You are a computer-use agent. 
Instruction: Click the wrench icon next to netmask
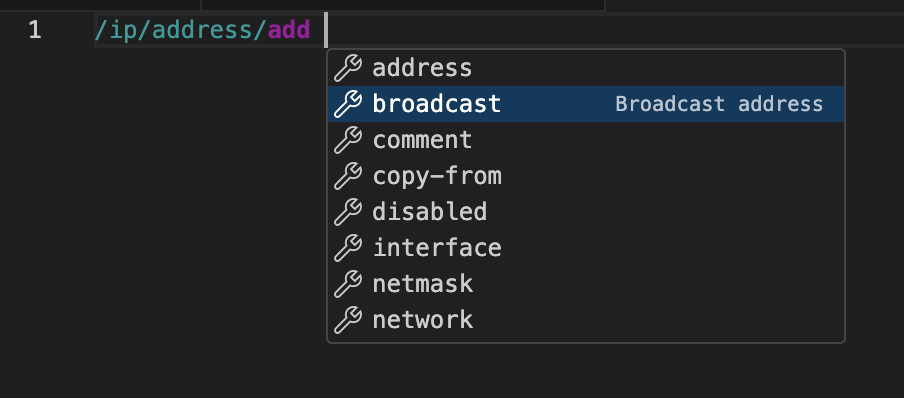[x=348, y=284]
